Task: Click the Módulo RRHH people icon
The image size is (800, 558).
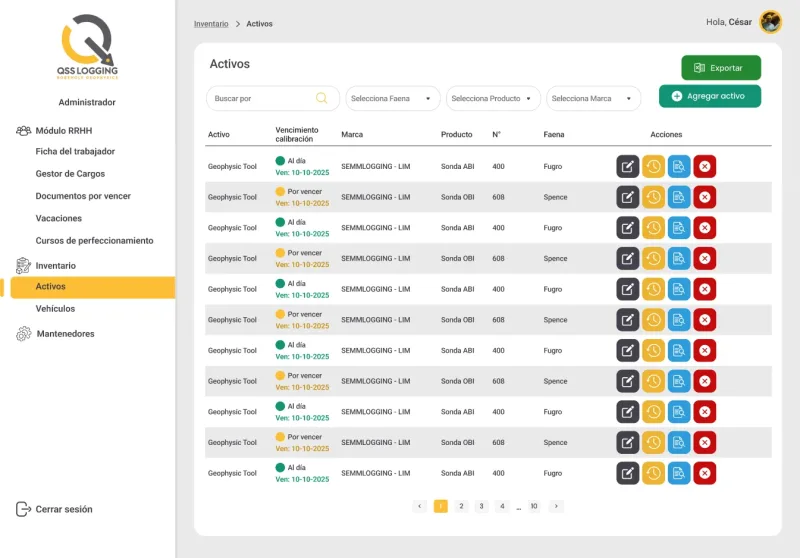Action: pyautogui.click(x=23, y=131)
